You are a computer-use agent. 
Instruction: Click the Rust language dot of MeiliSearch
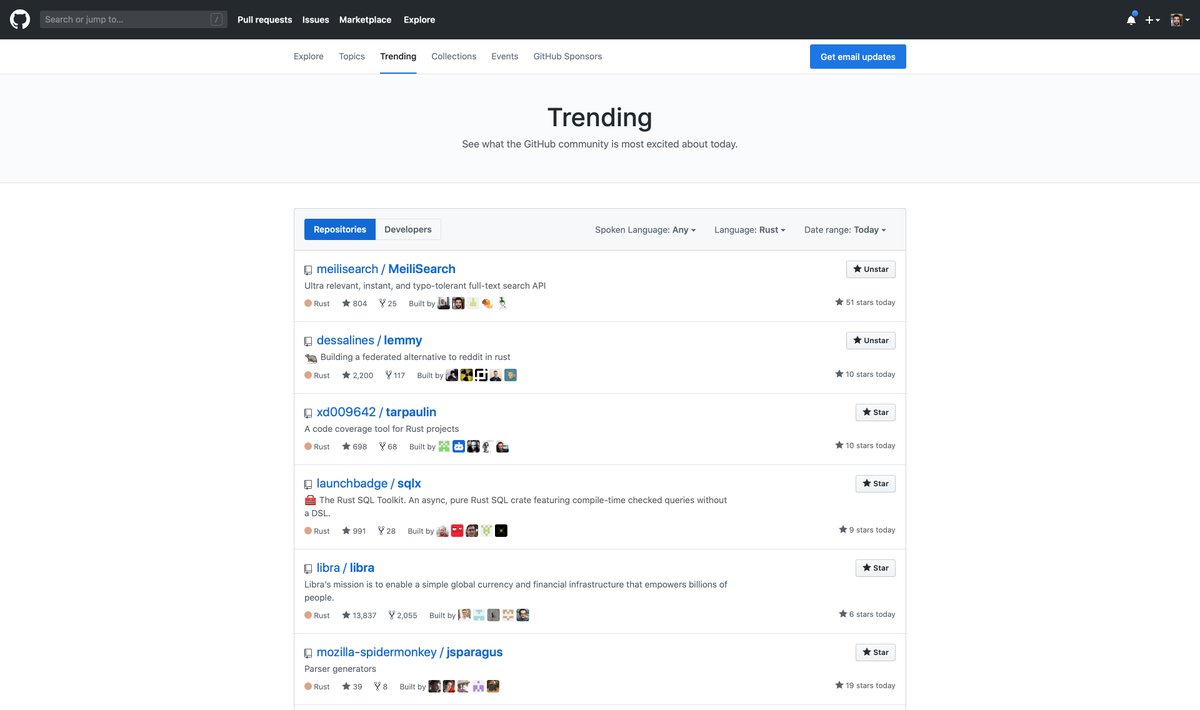[308, 303]
